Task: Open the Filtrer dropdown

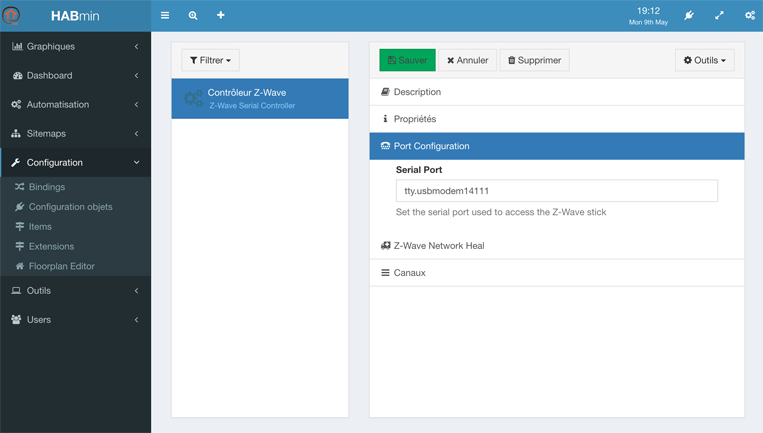Action: [210, 60]
